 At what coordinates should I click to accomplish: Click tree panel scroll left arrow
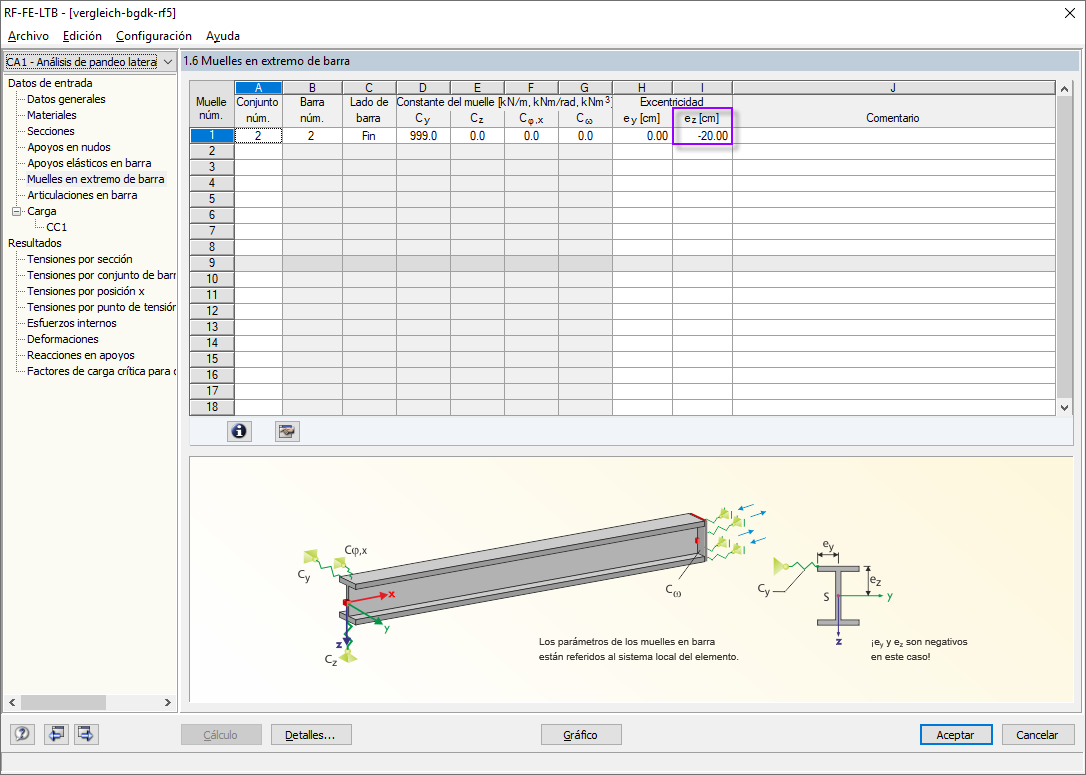coord(12,702)
